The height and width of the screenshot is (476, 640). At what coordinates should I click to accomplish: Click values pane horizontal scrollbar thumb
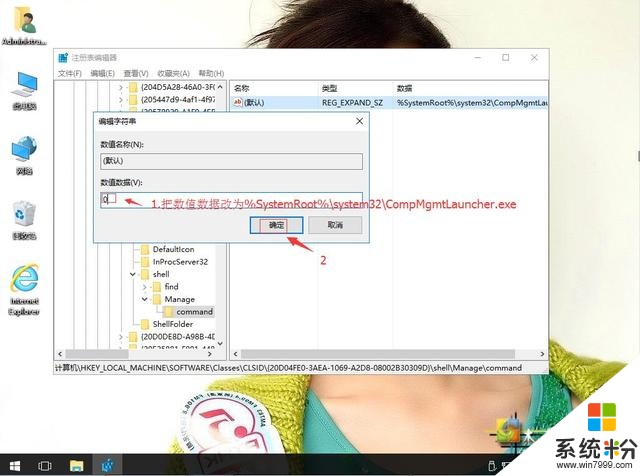tap(378, 354)
